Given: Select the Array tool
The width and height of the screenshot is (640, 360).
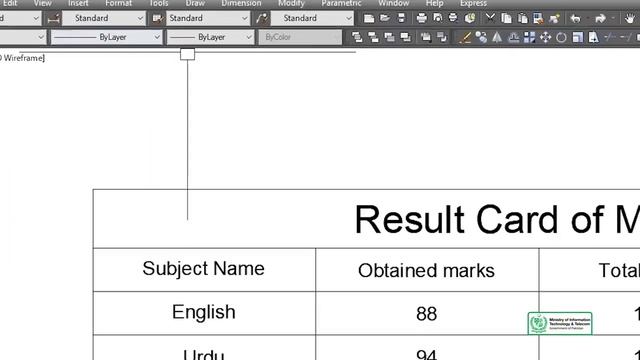Looking at the screenshot, I should 529,38.
